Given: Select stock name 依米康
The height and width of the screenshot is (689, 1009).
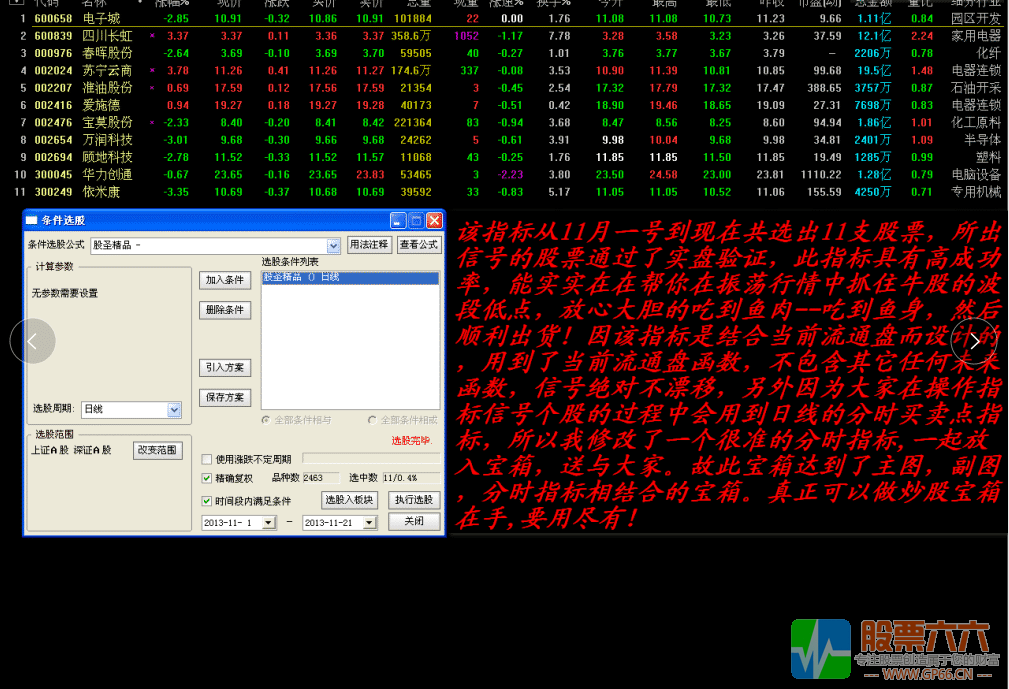Looking at the screenshot, I should click(x=102, y=192).
